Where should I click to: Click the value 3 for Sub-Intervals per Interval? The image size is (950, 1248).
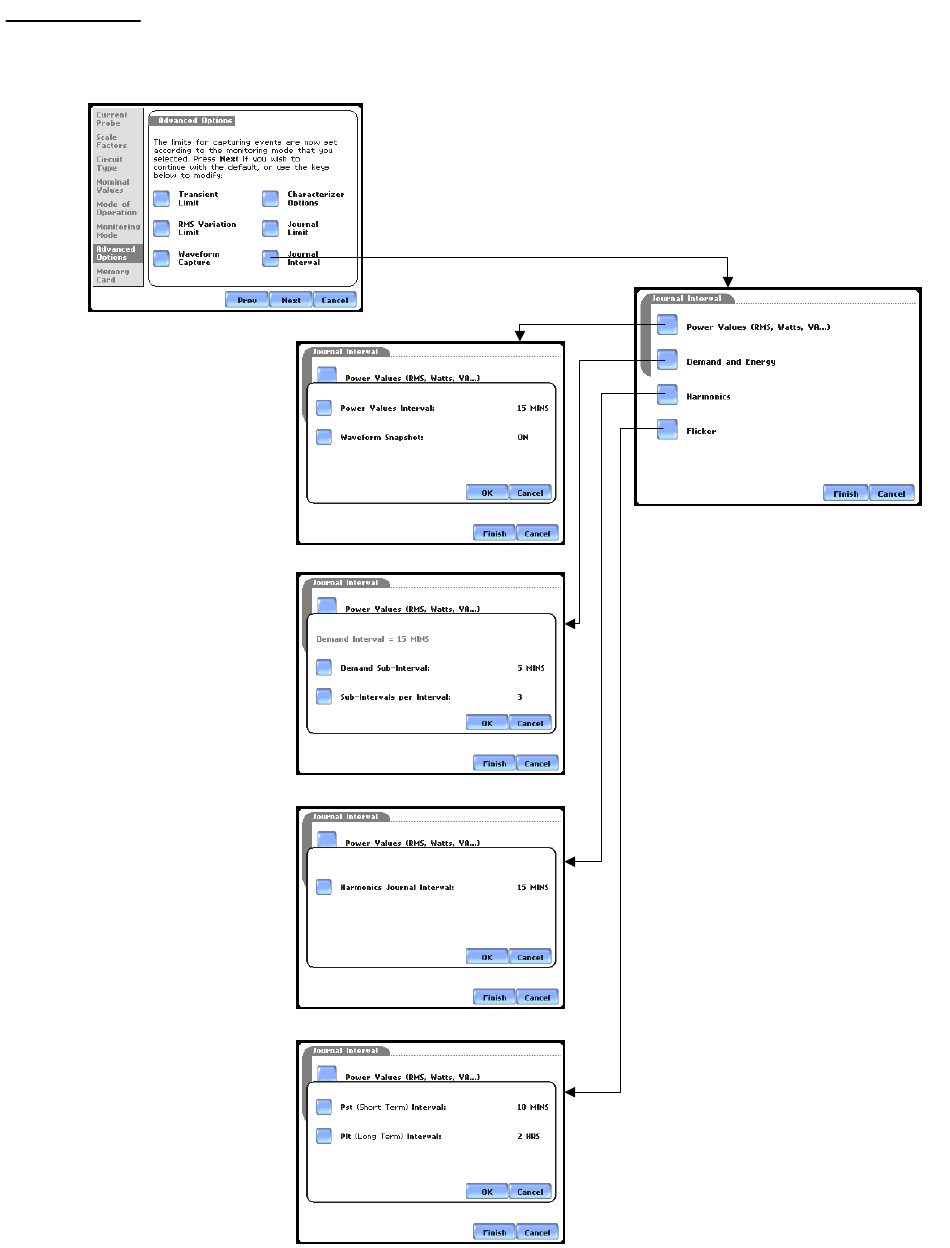coord(519,696)
